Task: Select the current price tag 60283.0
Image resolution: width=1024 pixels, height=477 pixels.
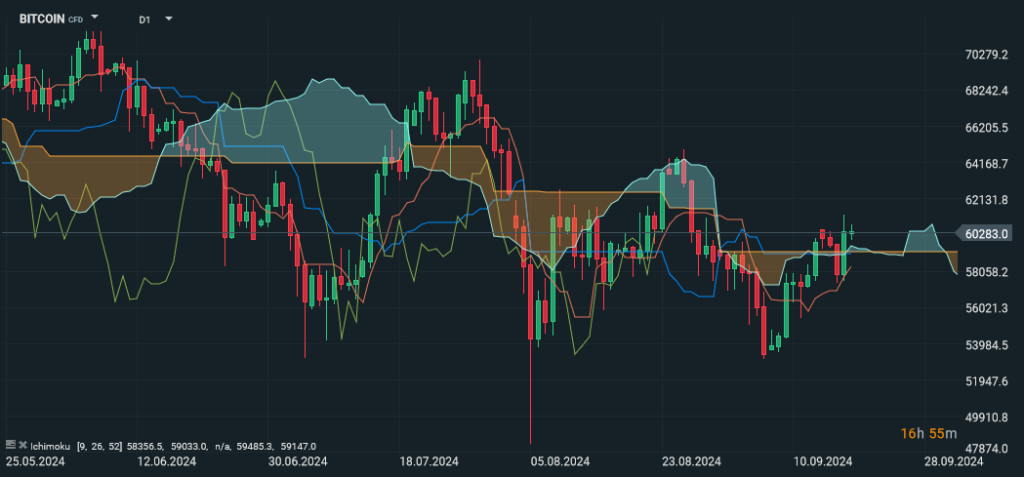Action: tap(989, 234)
